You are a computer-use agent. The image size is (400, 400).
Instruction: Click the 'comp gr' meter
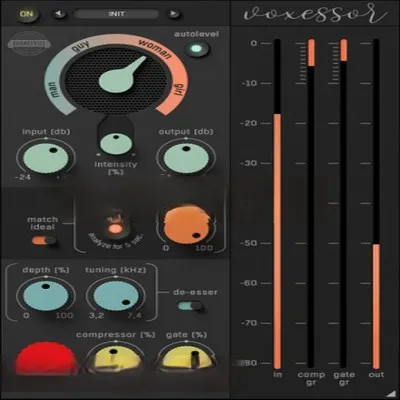pos(311,204)
